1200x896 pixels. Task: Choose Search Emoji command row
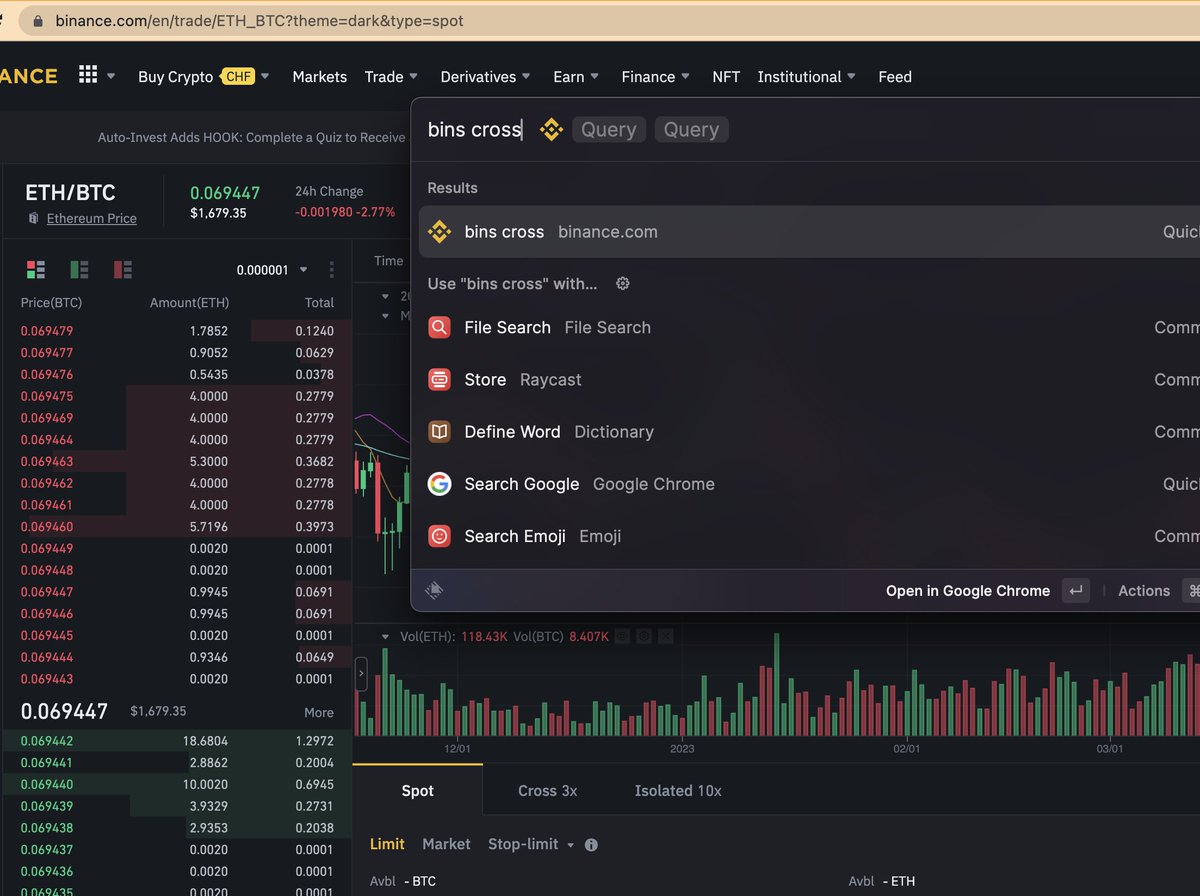tap(809, 536)
